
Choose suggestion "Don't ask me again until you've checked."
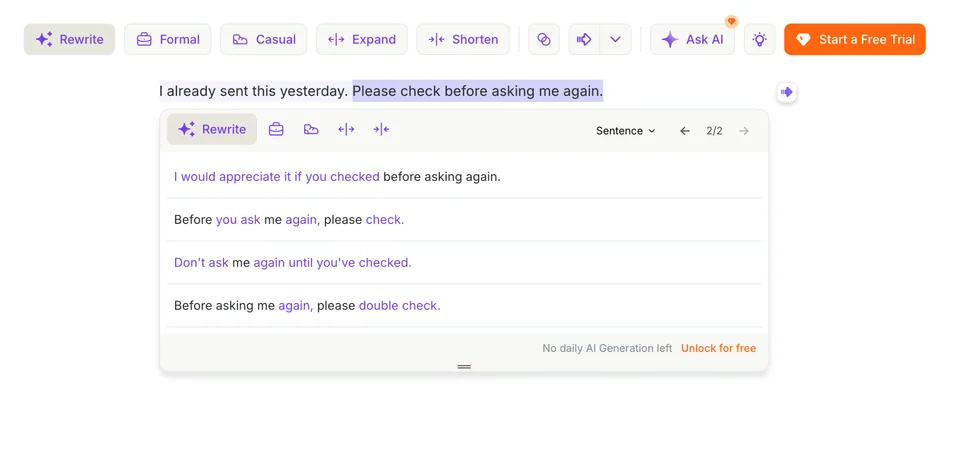(464, 263)
